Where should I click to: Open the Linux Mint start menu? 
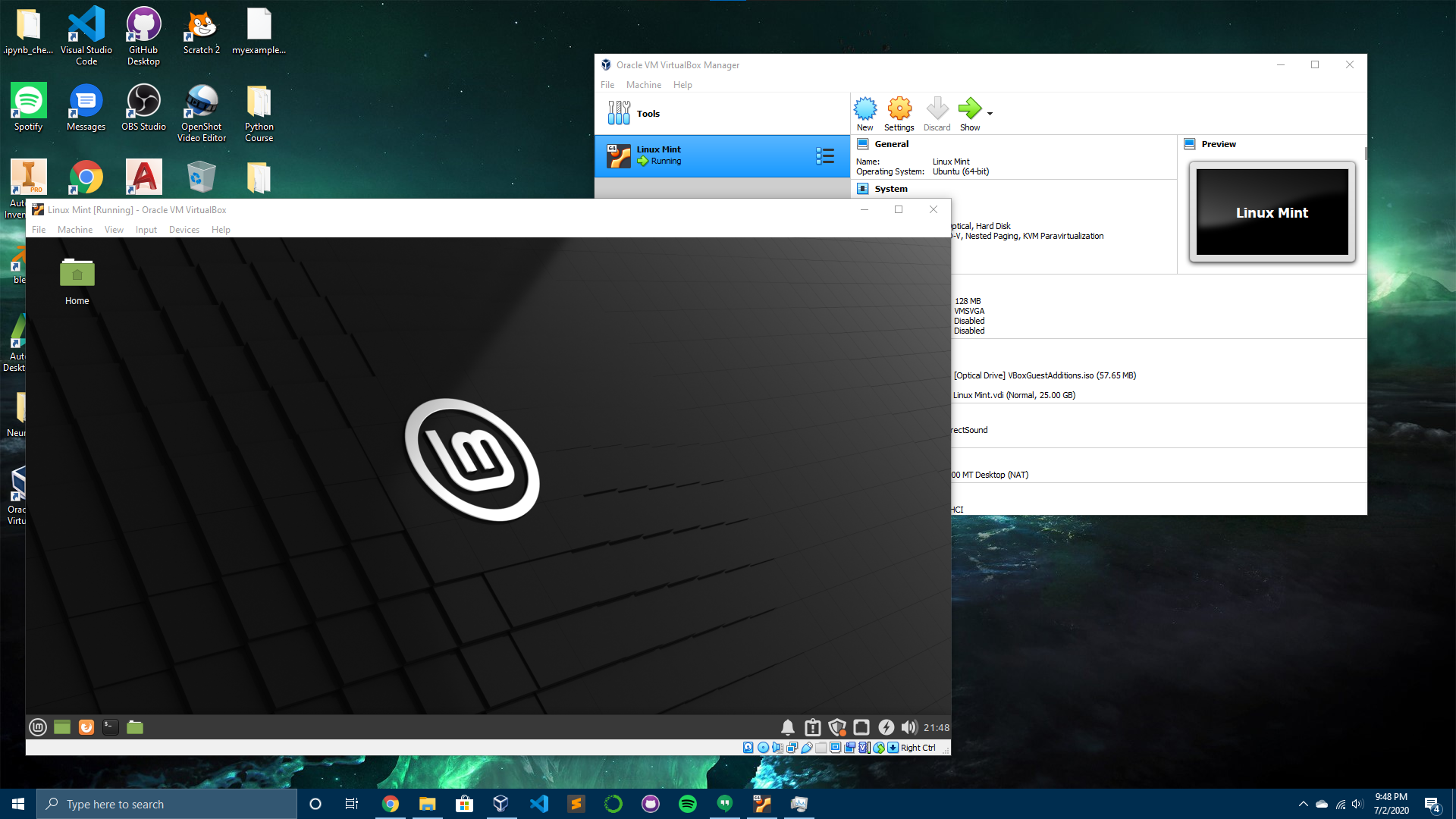(x=38, y=727)
